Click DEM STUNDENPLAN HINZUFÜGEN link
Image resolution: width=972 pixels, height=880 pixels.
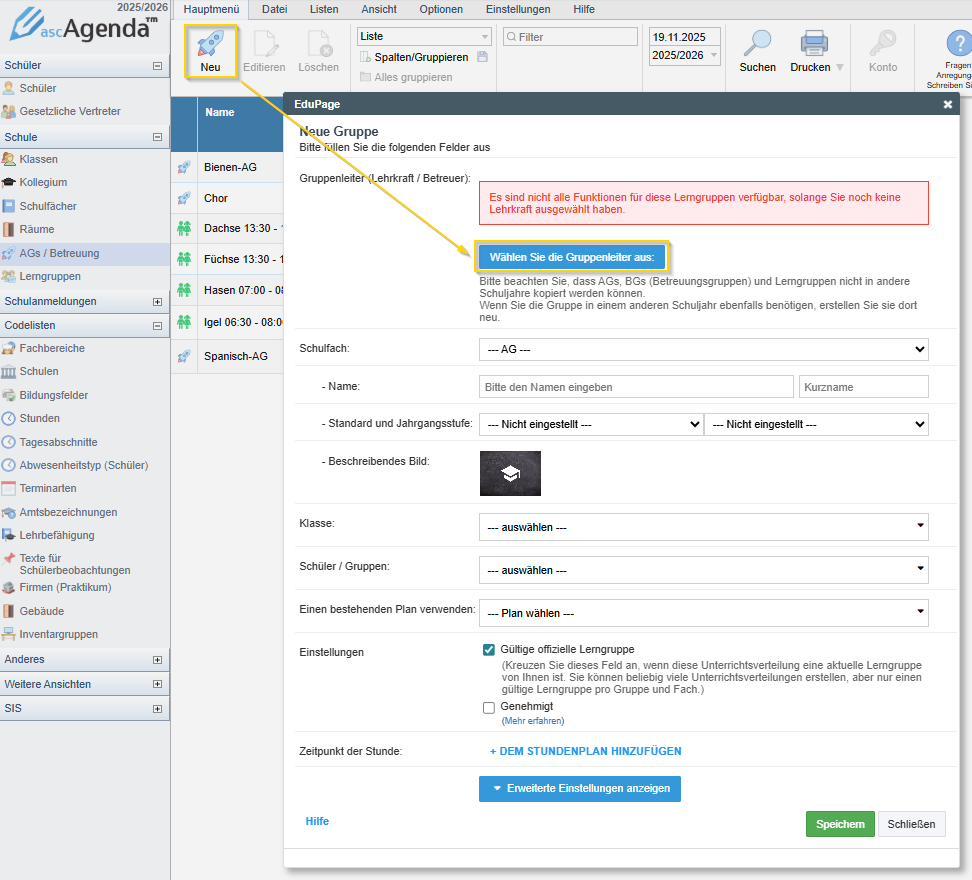click(x=585, y=751)
